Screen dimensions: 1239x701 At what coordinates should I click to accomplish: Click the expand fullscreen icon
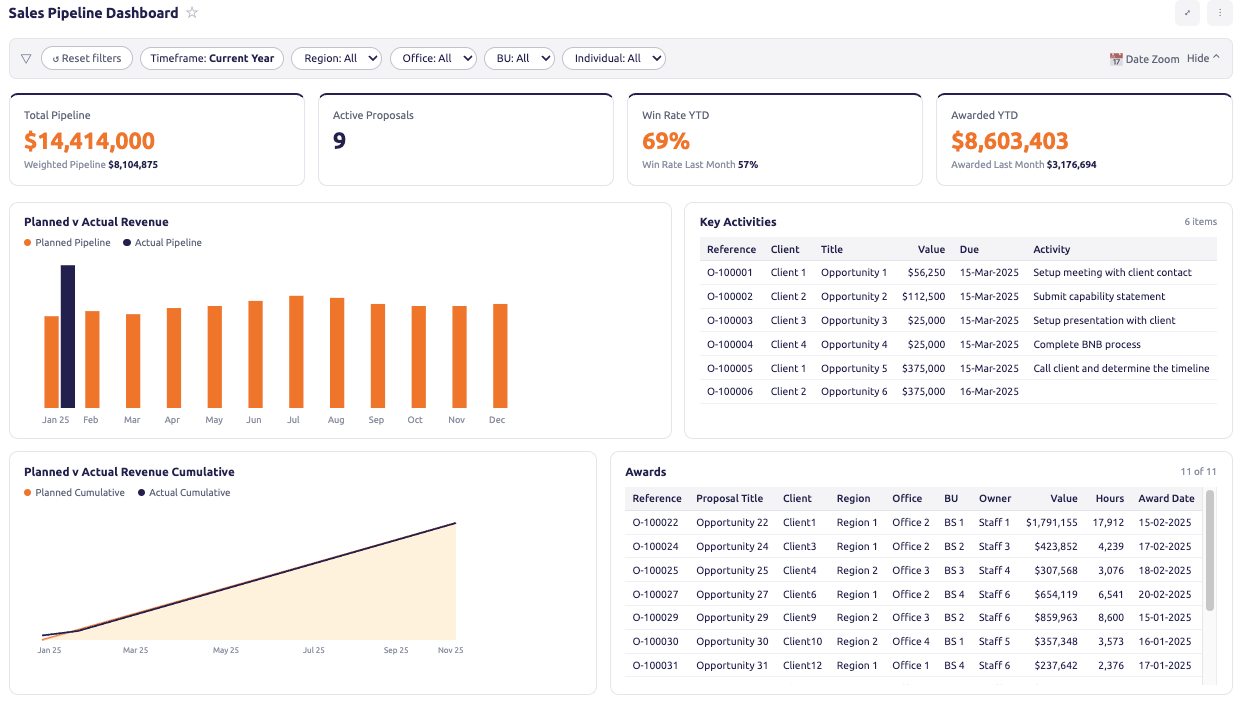1187,13
